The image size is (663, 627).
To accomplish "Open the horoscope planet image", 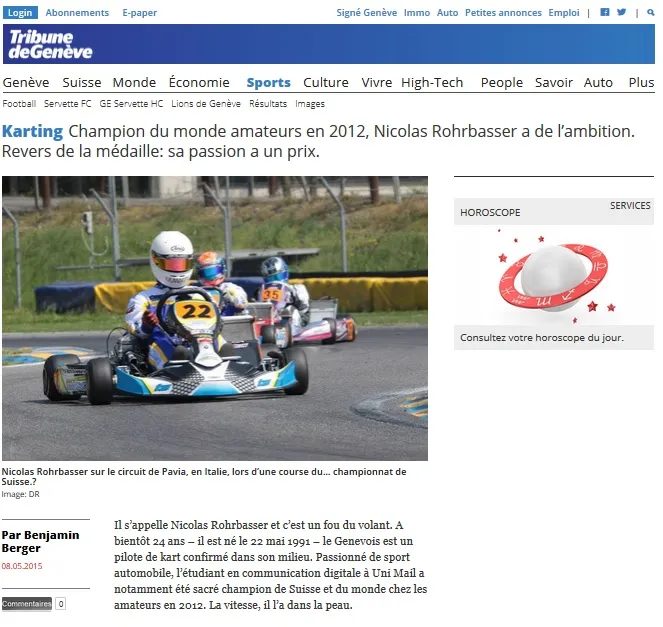I will point(554,277).
